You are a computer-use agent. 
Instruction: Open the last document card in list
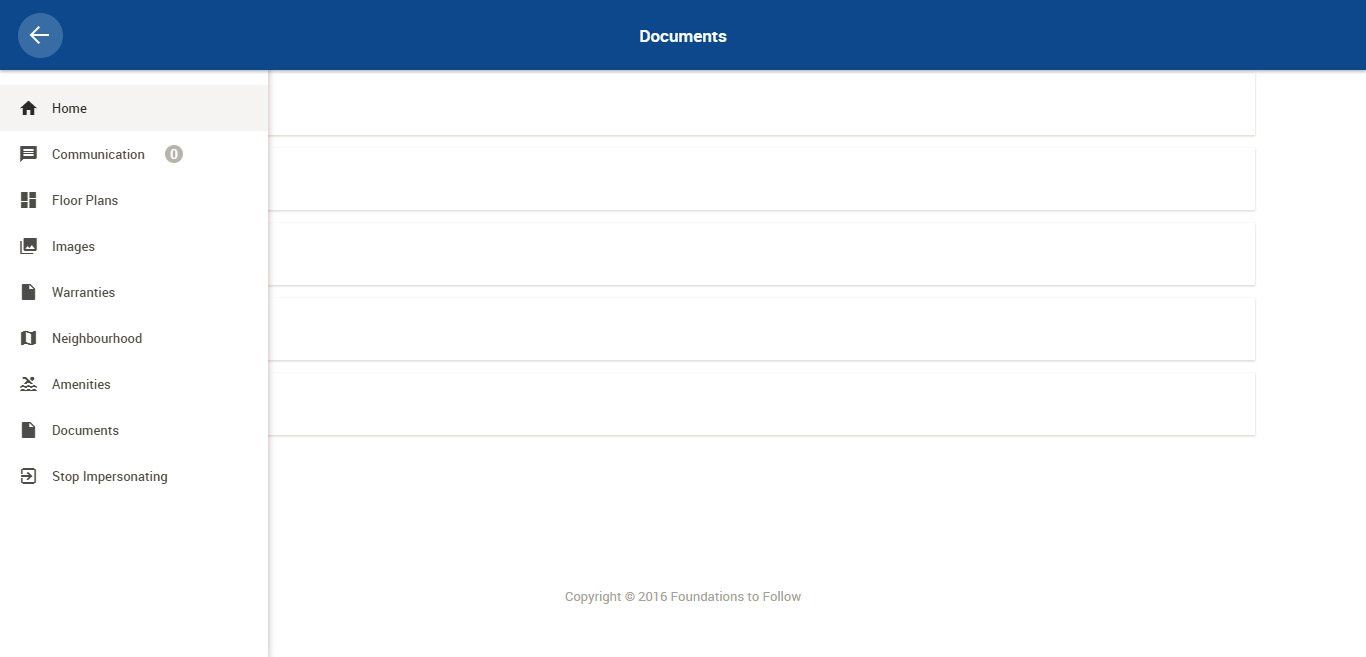tap(760, 404)
